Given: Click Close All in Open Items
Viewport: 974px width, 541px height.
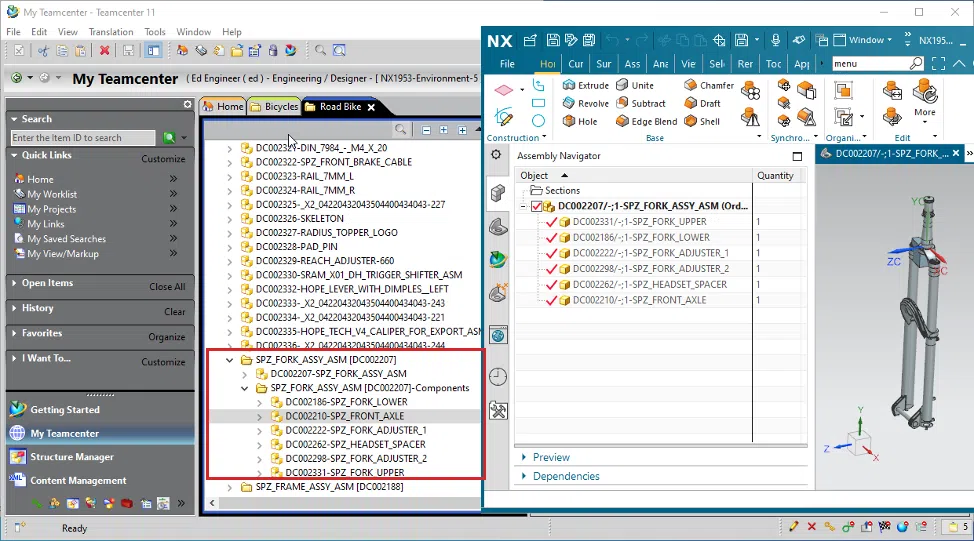Looking at the screenshot, I should point(167,287).
